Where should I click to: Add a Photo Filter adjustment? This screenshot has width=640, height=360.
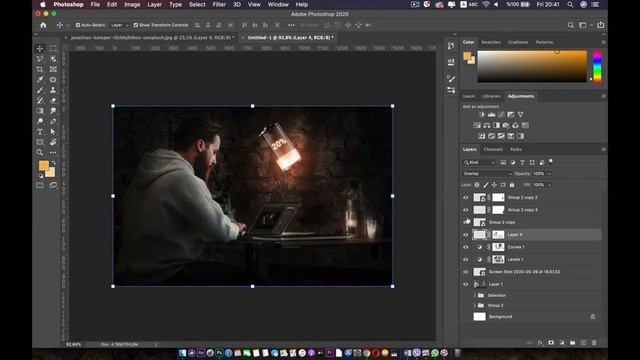pyautogui.click(x=506, y=125)
